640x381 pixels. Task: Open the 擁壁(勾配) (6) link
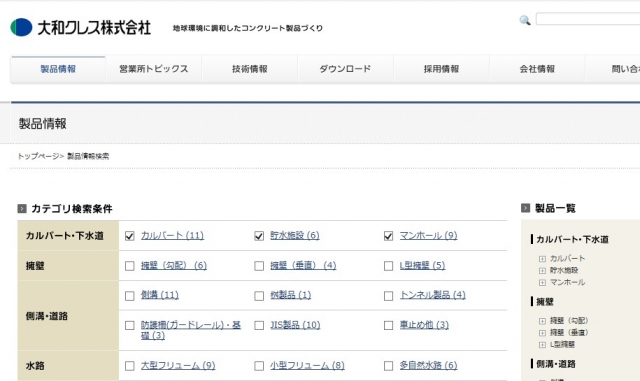(x=174, y=266)
